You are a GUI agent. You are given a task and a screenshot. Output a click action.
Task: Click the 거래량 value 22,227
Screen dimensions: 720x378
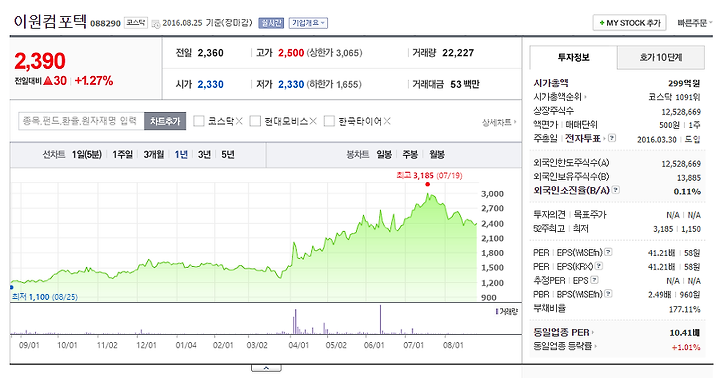[x=458, y=53]
